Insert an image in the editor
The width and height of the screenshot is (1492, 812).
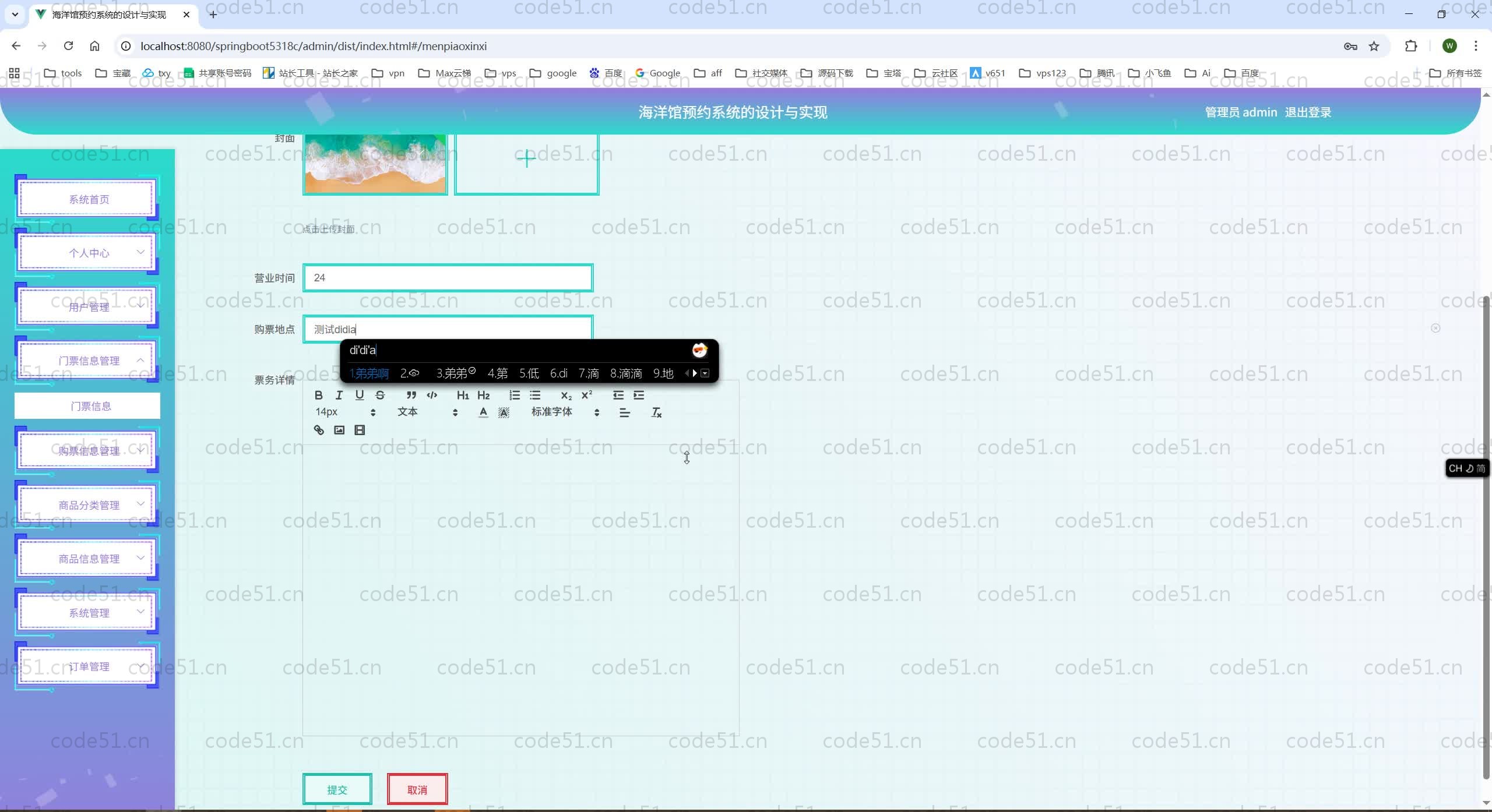pos(339,430)
